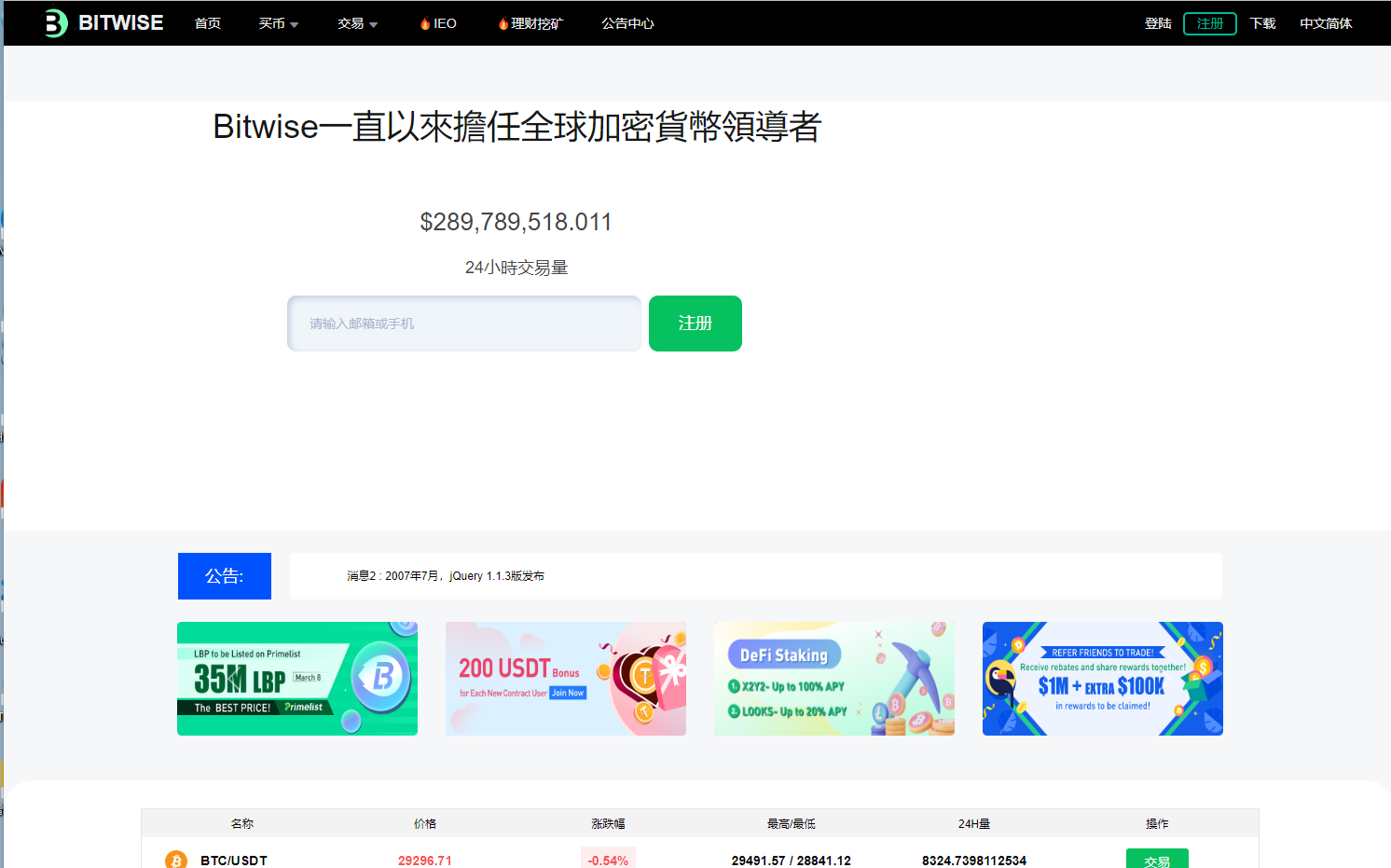The height and width of the screenshot is (868, 1391).
Task: Open the 35M LBP Primelist banner
Action: [297, 679]
